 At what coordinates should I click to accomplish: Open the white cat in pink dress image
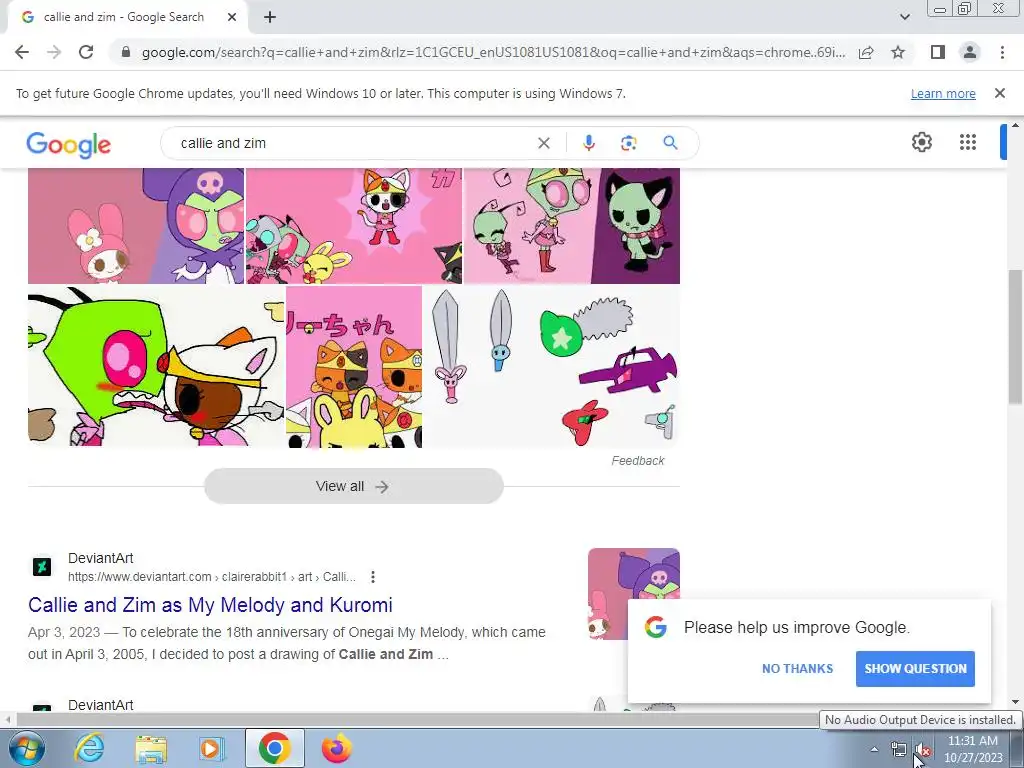(x=353, y=226)
